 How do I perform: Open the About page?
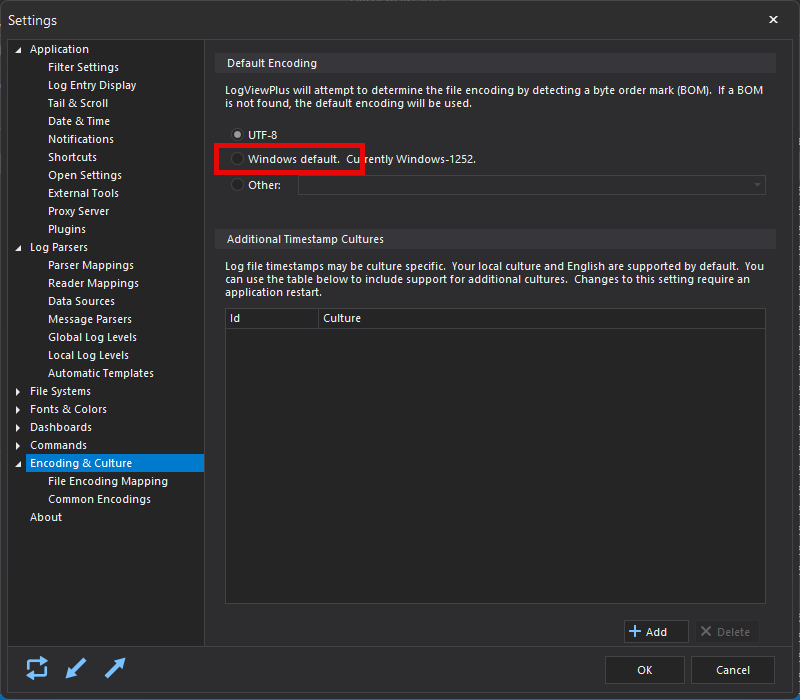point(45,517)
